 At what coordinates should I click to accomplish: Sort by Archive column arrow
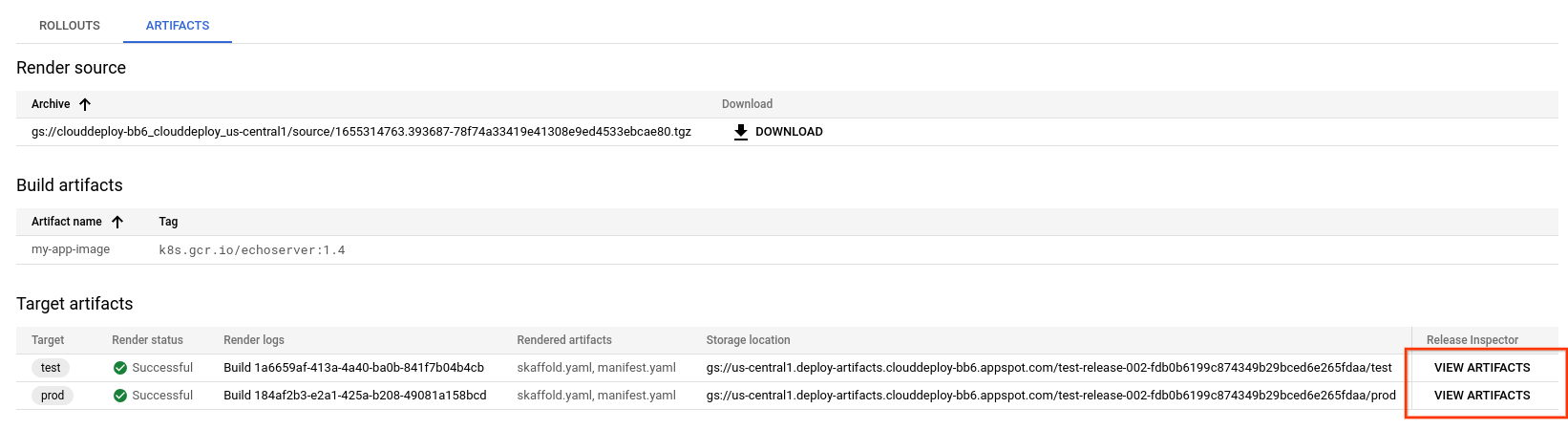click(x=85, y=104)
